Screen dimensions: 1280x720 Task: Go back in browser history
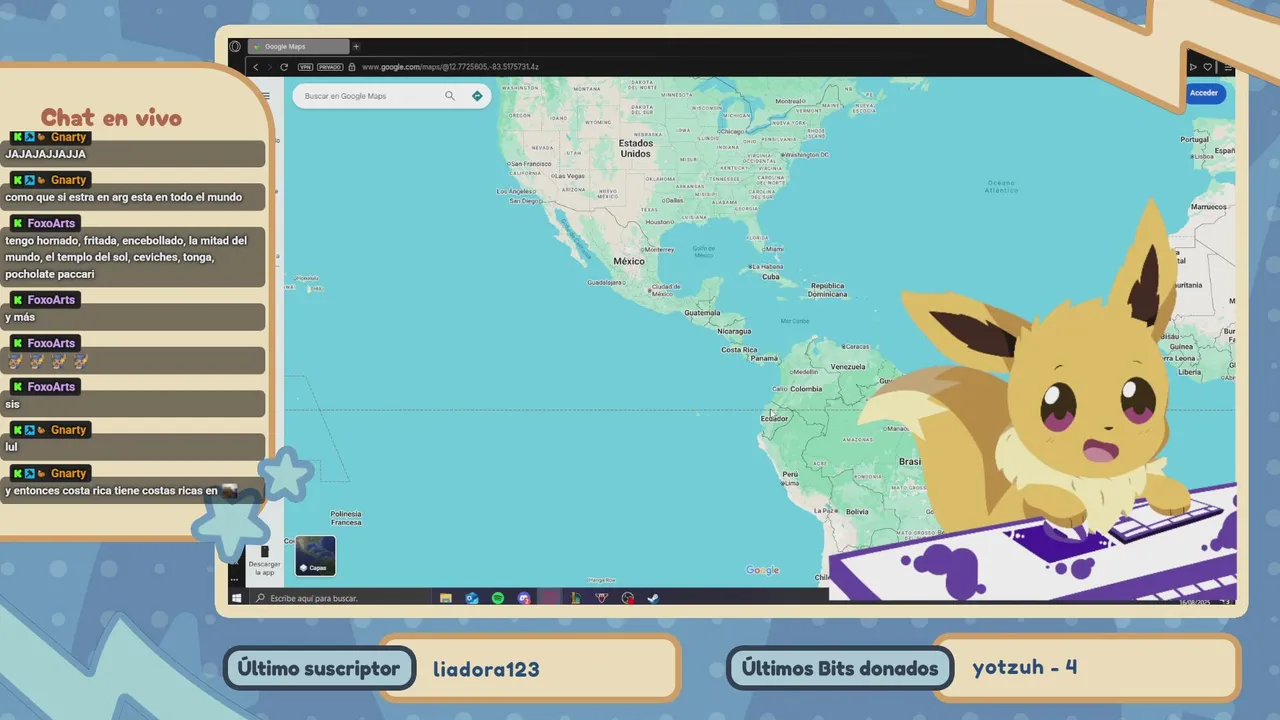pyautogui.click(x=256, y=67)
